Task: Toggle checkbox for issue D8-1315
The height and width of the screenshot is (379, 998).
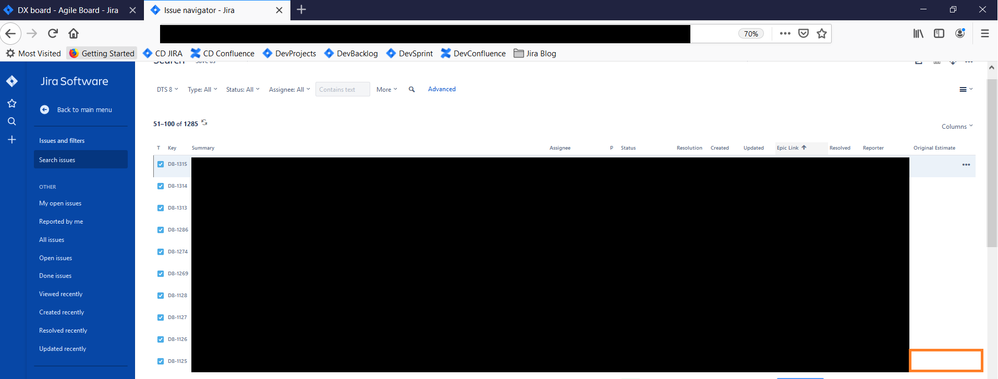Action: (160, 164)
